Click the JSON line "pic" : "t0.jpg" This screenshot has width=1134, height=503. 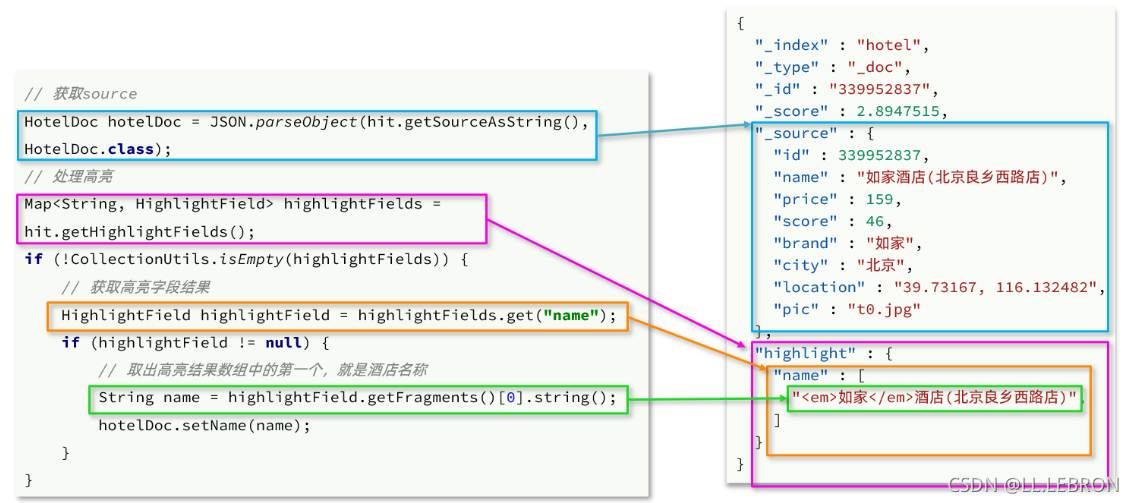tap(846, 309)
